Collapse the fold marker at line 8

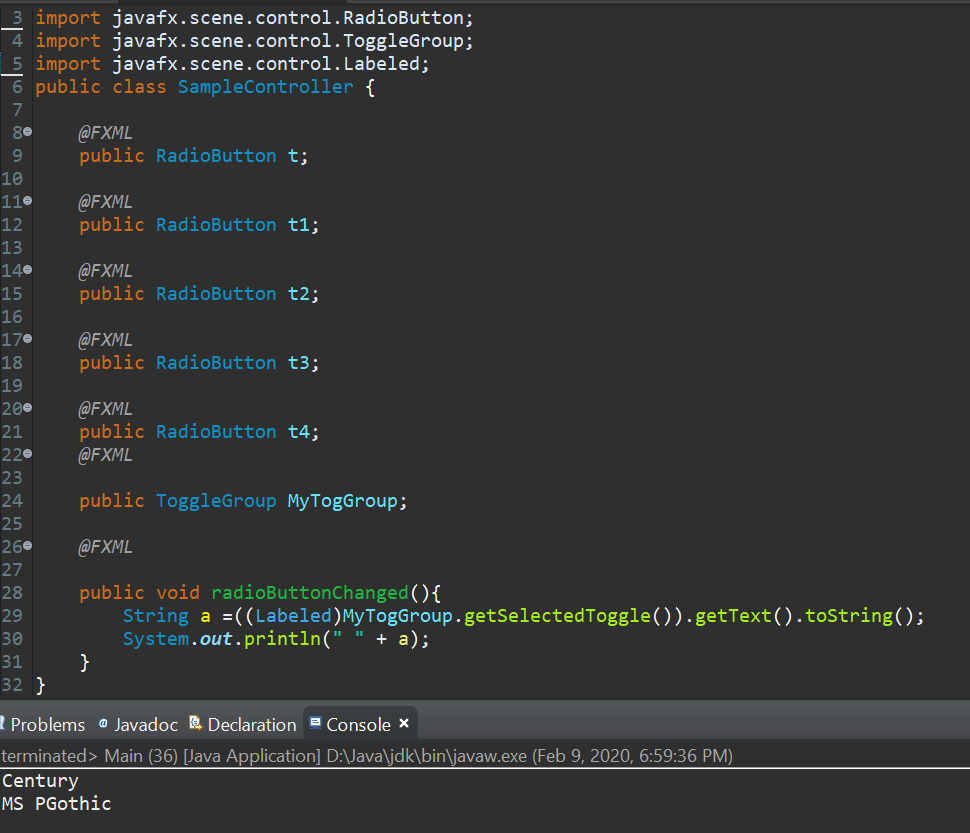click(27, 132)
